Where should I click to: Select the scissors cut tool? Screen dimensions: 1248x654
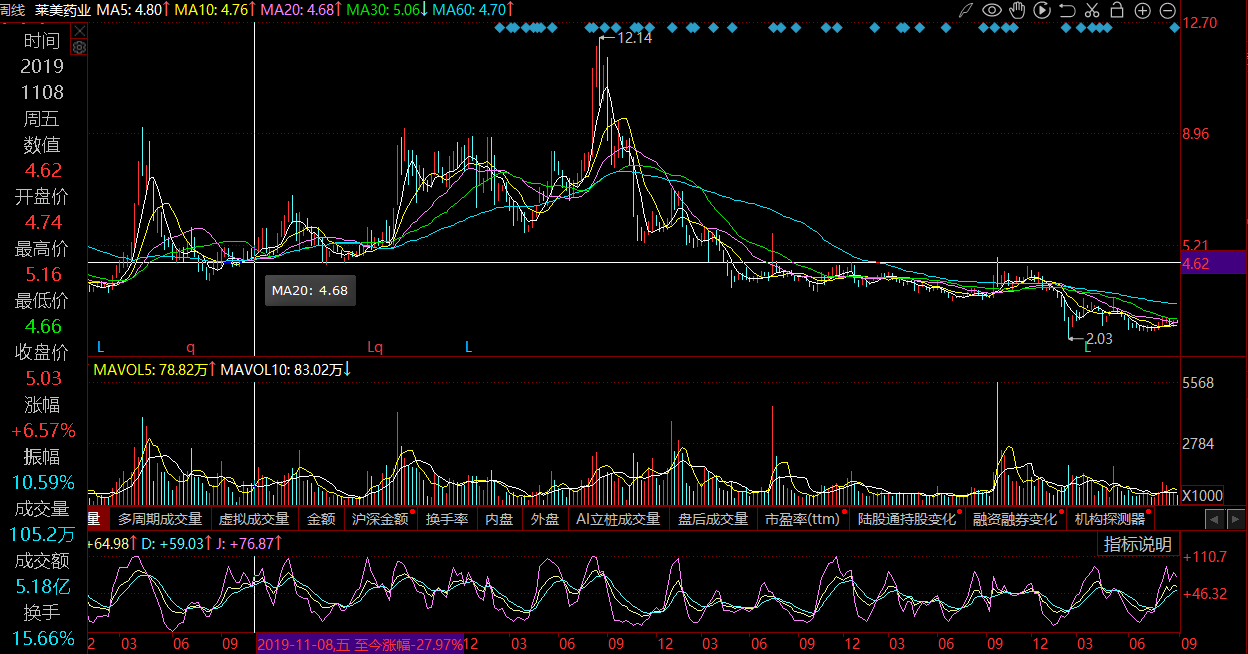[x=1092, y=11]
